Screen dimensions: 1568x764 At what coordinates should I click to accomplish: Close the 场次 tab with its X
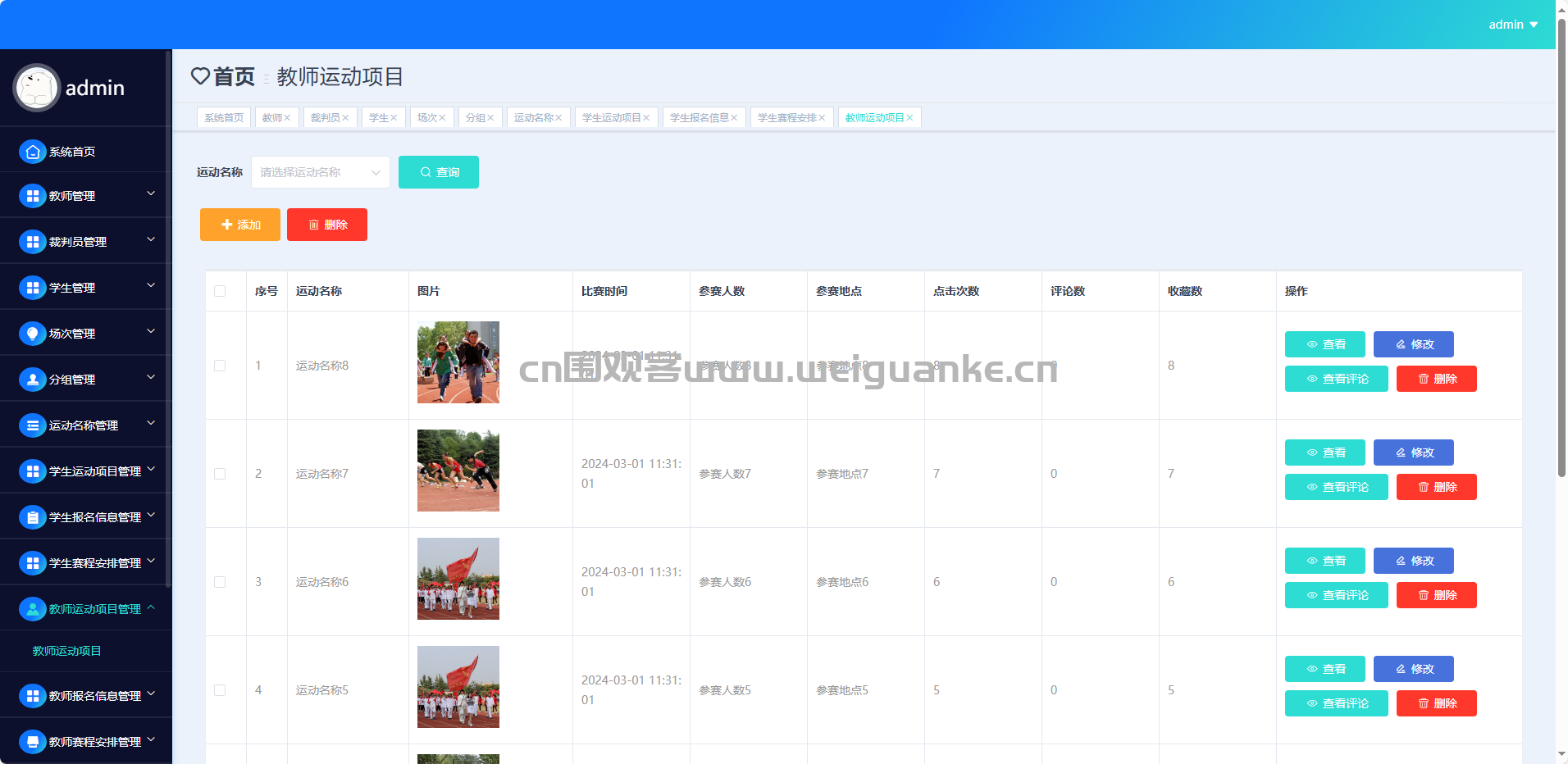coord(442,118)
